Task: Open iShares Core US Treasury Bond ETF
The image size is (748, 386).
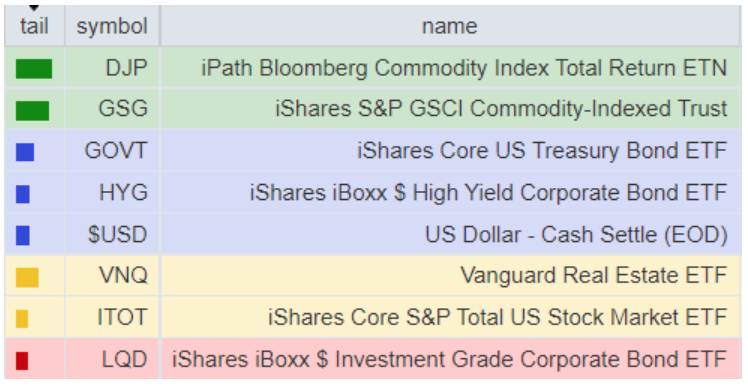Action: tap(542, 151)
